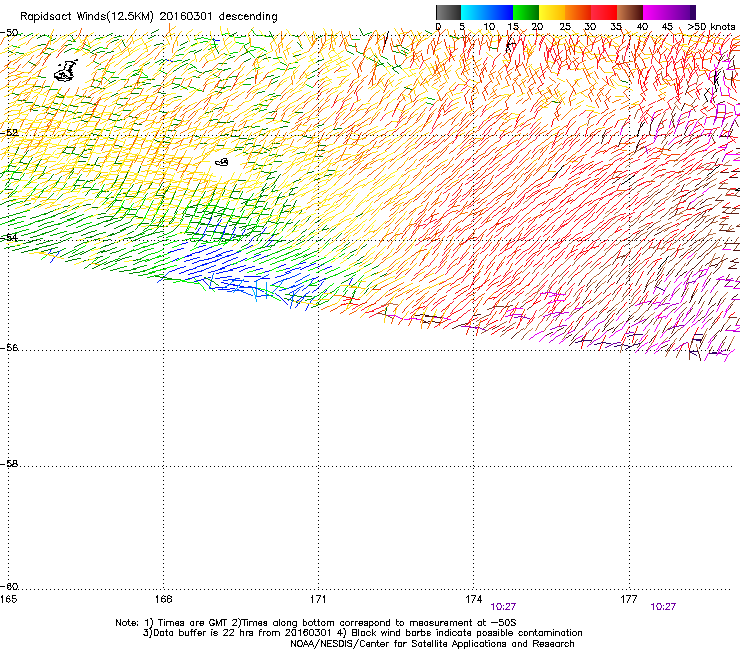Click the 'Note: 1) Times are GMT' line

pyautogui.click(x=316, y=623)
